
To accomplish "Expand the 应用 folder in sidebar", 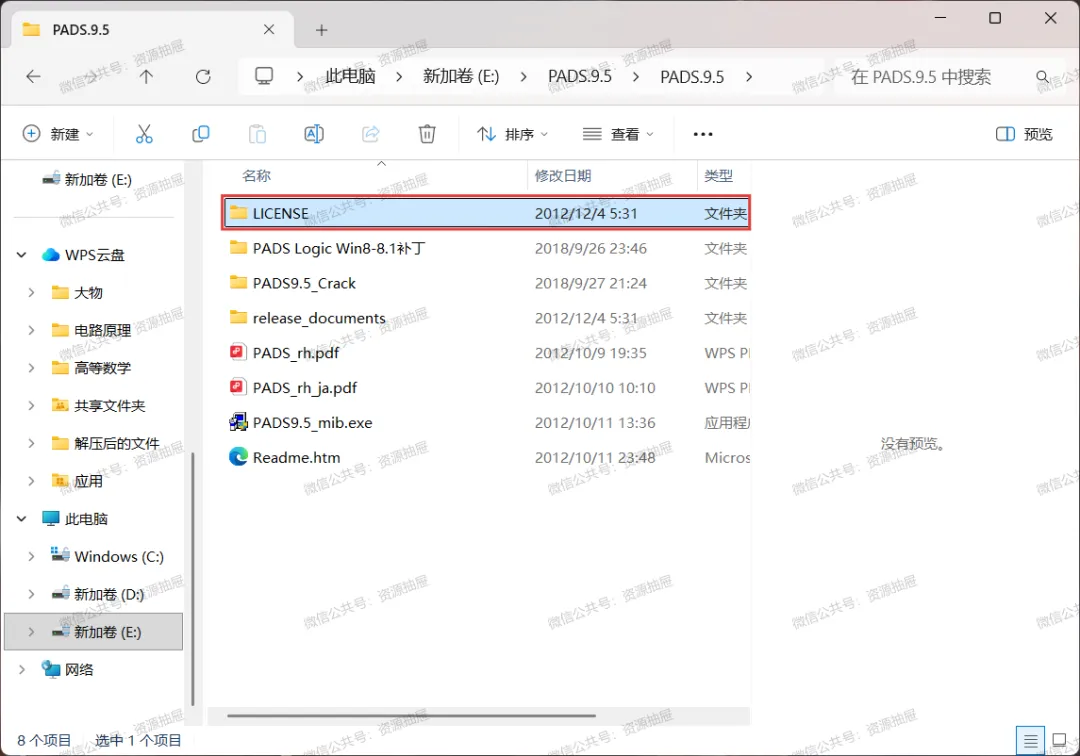I will click(31, 481).
